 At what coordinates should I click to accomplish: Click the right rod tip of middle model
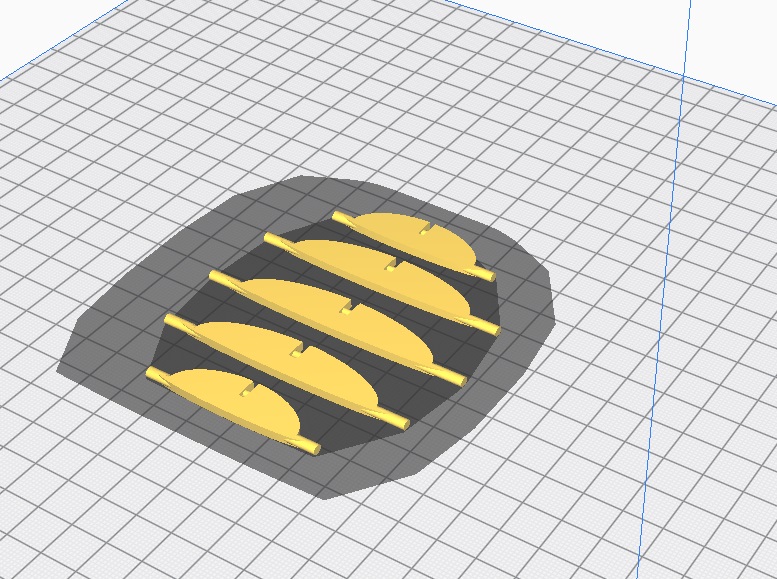tap(458, 379)
